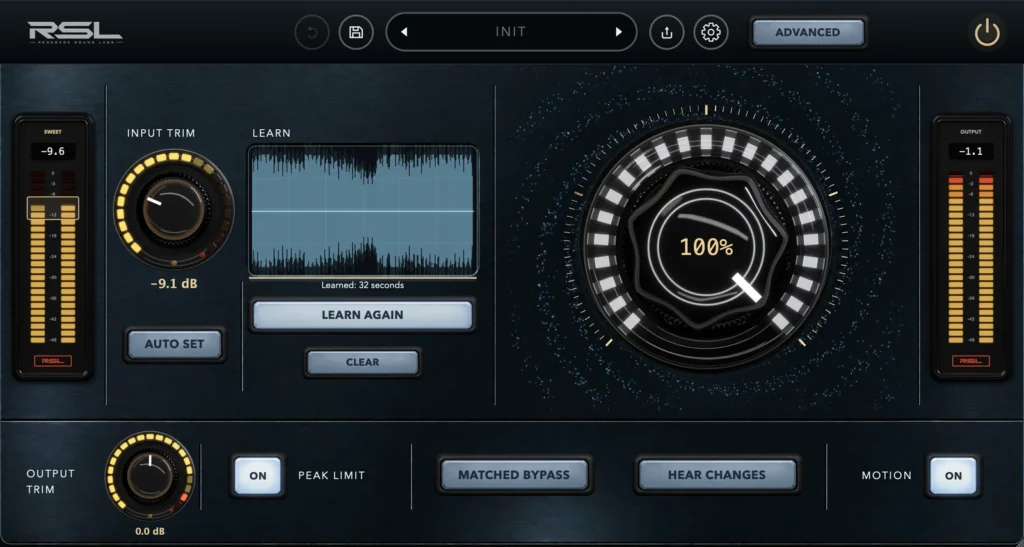Open settings with the gear icon
This screenshot has width=1024, height=547.
[x=711, y=32]
